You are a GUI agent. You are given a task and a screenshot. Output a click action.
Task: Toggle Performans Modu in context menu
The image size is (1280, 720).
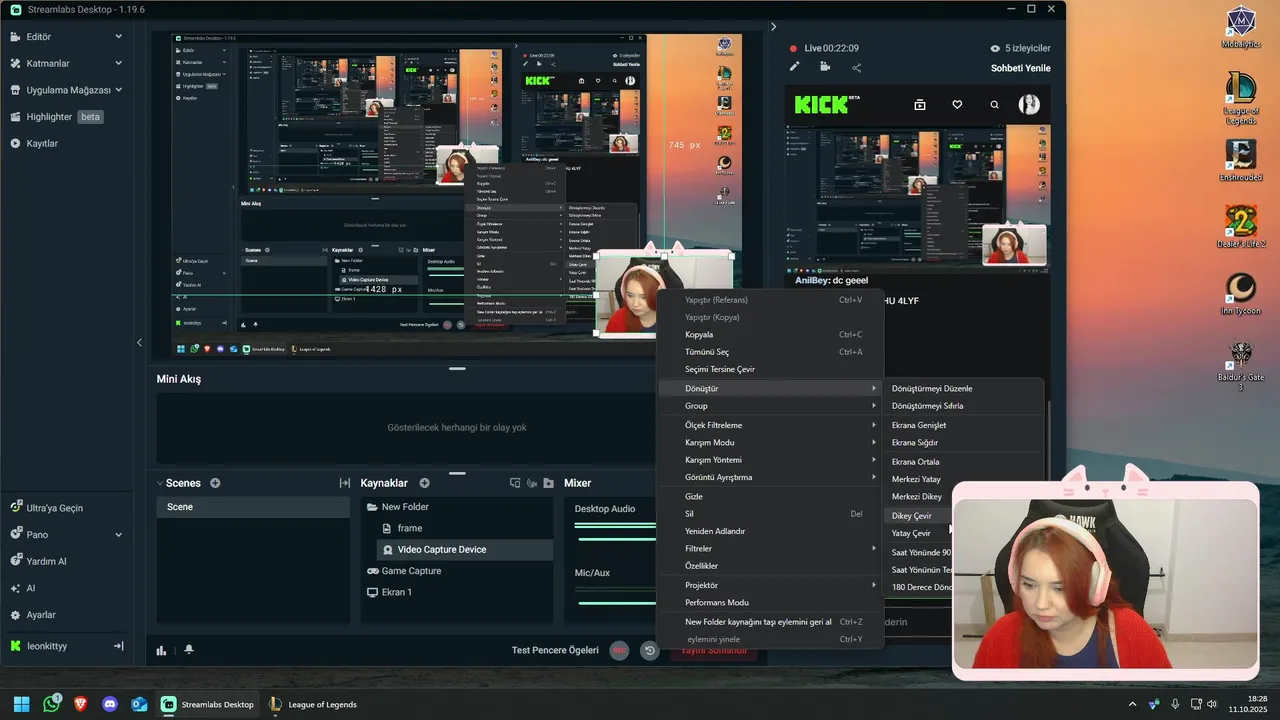pos(770,603)
